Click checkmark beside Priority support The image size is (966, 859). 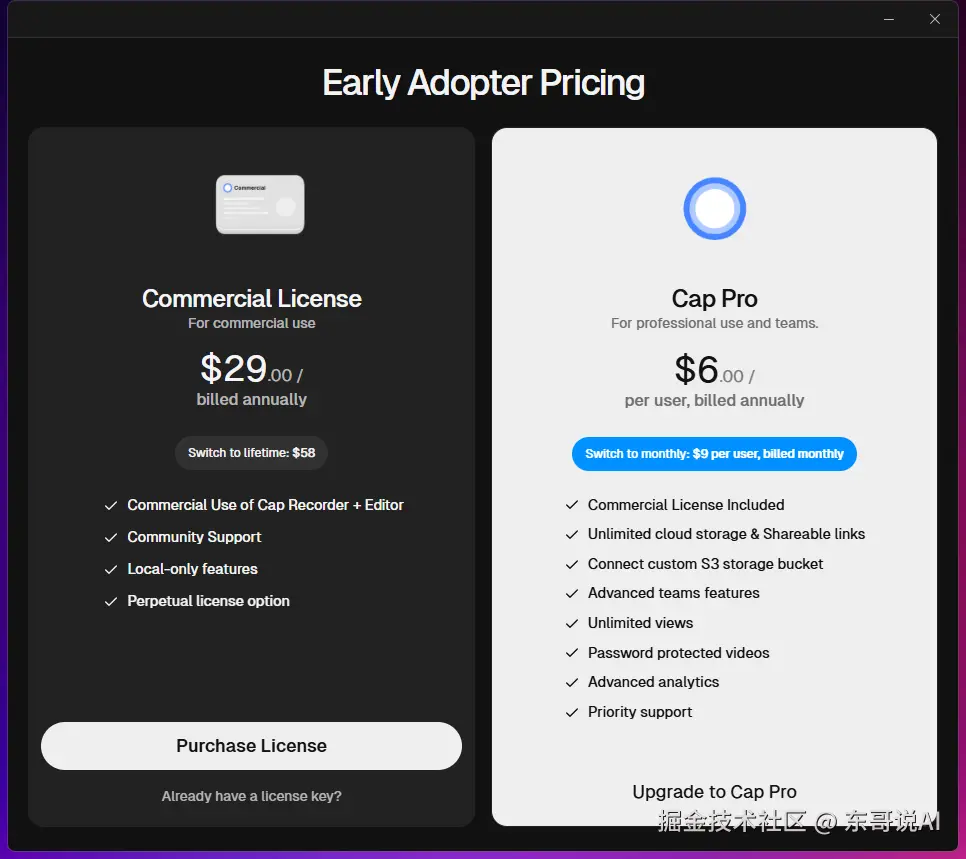tap(572, 712)
